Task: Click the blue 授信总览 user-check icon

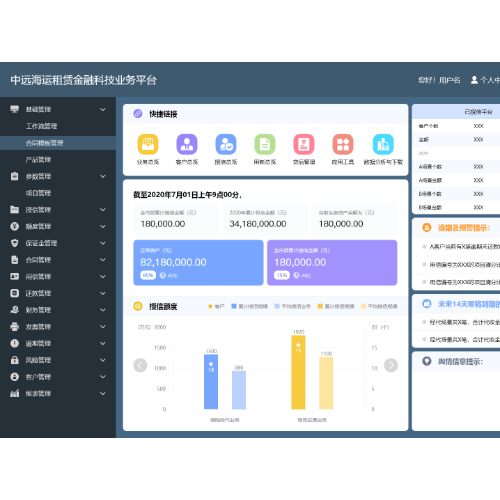Action: click(x=226, y=144)
